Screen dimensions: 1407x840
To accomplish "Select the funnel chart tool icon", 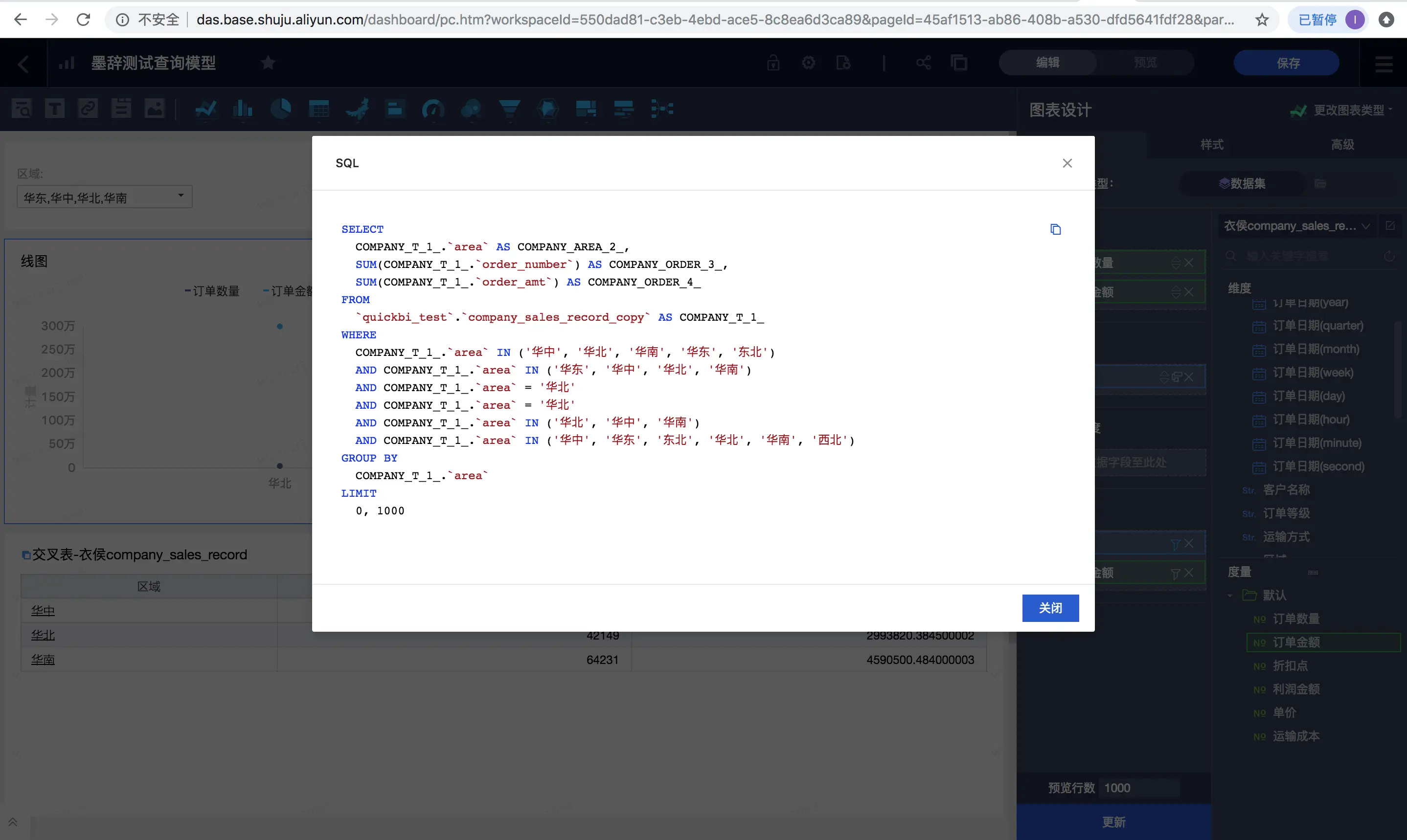I will 510,108.
